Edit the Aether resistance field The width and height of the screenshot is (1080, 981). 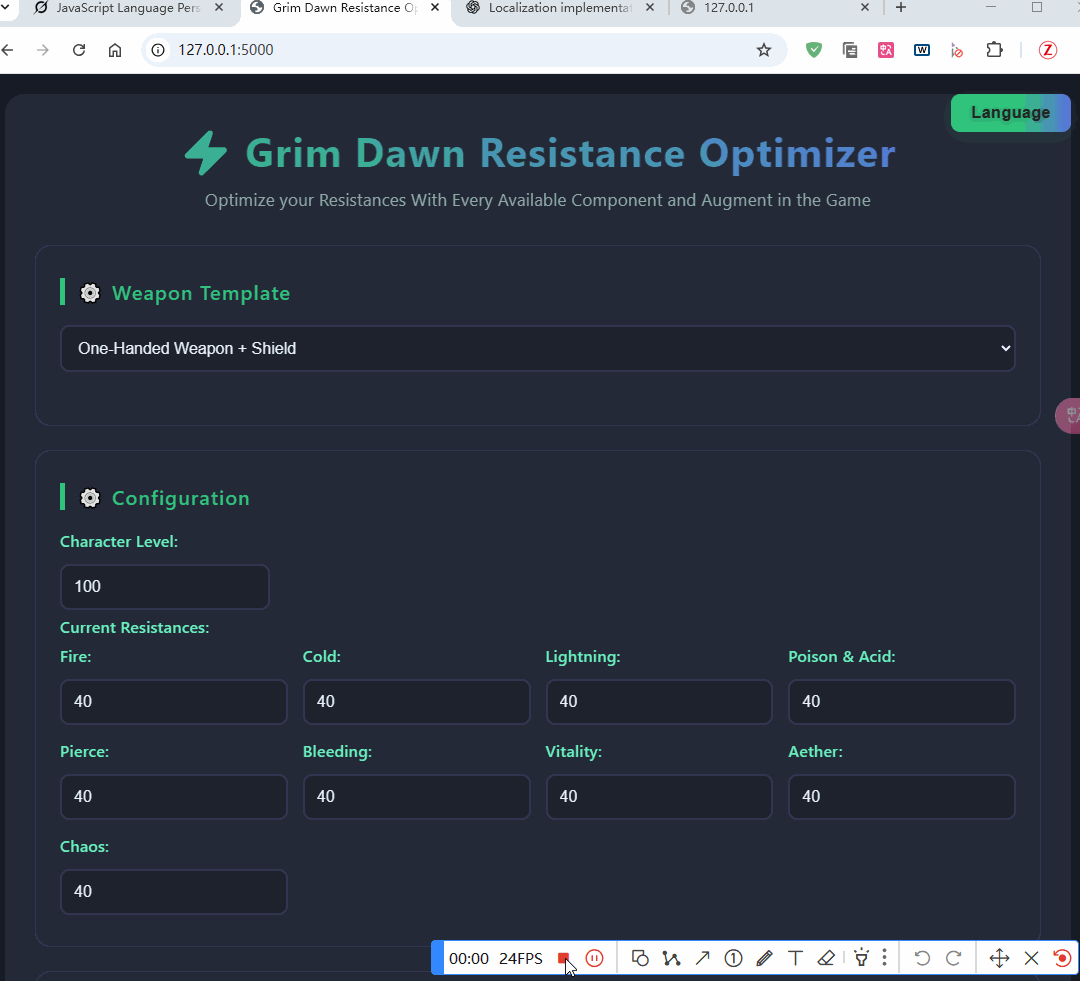tap(902, 797)
